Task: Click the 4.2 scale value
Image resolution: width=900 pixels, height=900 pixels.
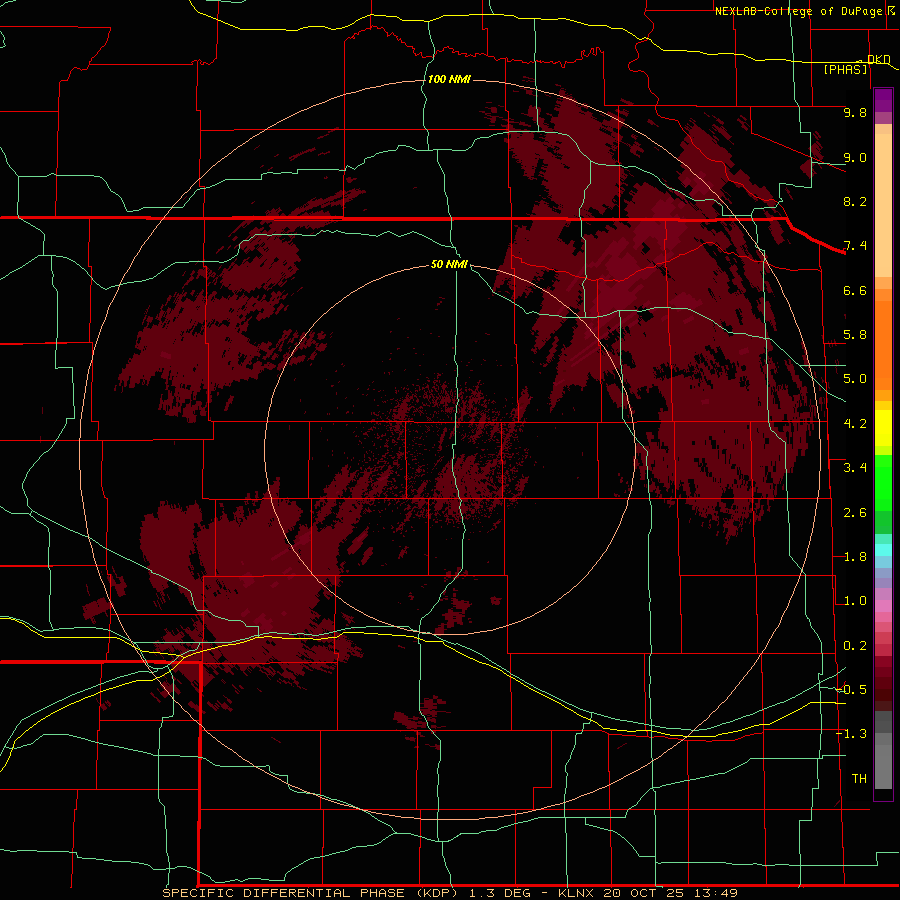Action: (855, 424)
